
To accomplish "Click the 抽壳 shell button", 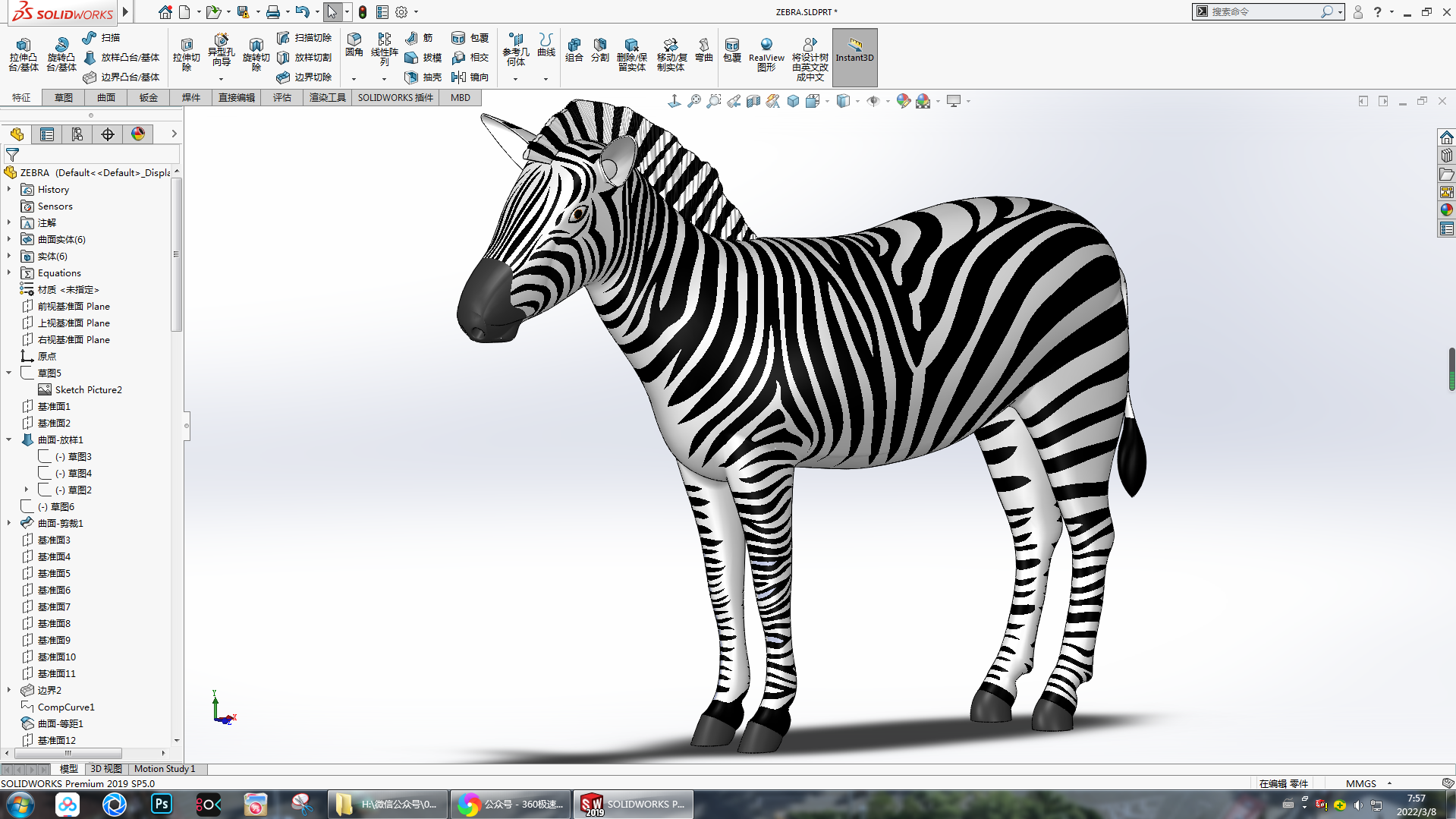I will [423, 77].
